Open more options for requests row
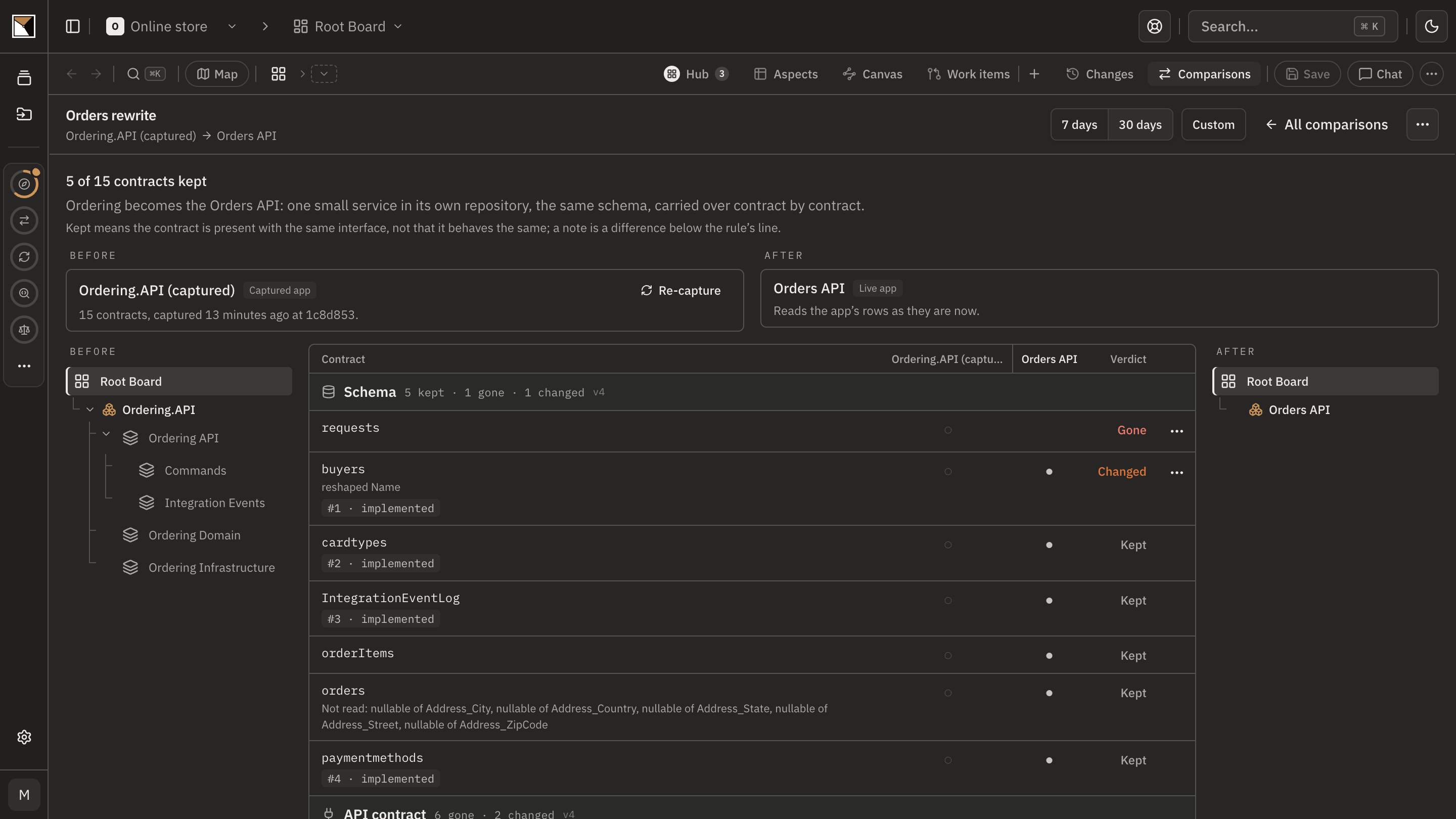The height and width of the screenshot is (819, 1456). point(1177,431)
